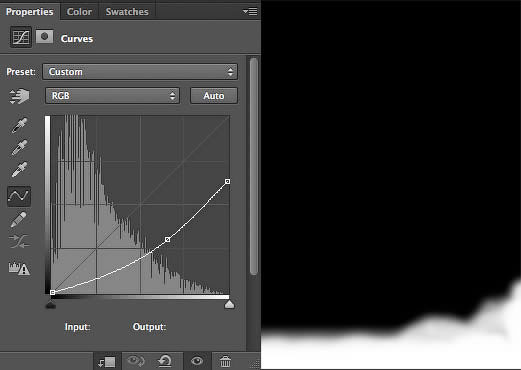The width and height of the screenshot is (521, 370).
Task: Reset the adjustment to defaults
Action: [165, 361]
